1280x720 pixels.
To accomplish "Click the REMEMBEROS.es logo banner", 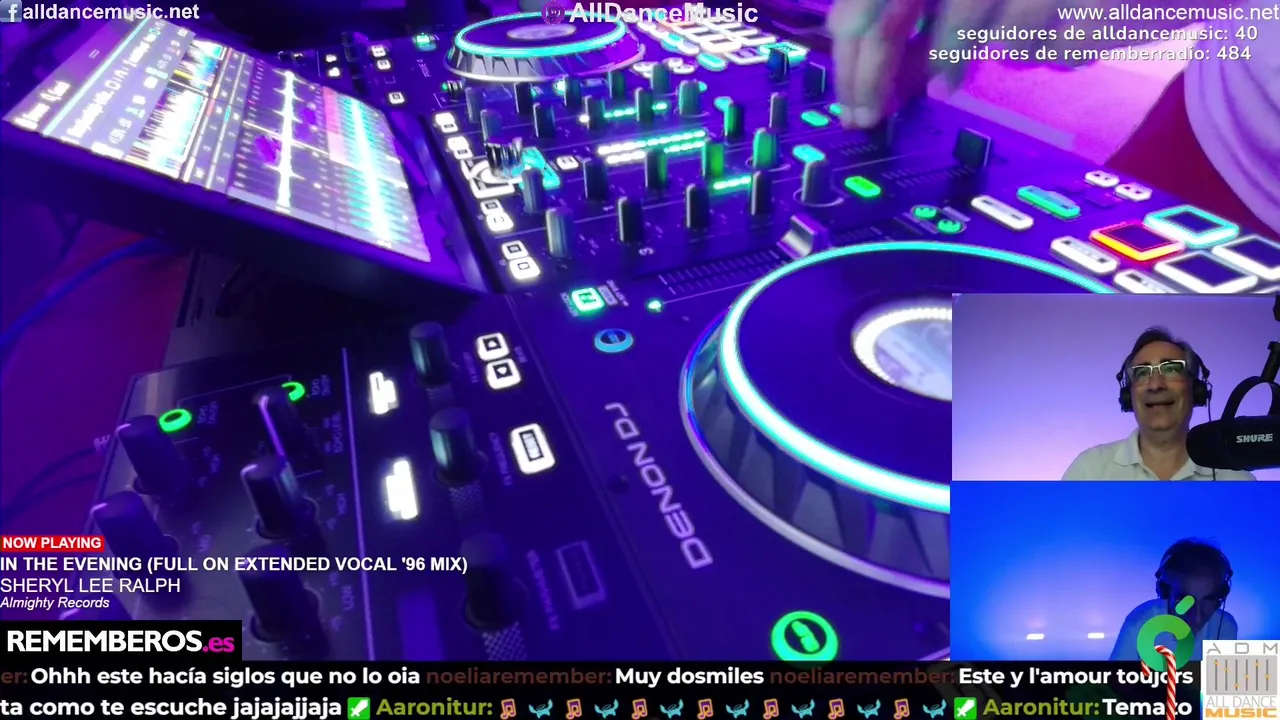I will [121, 641].
